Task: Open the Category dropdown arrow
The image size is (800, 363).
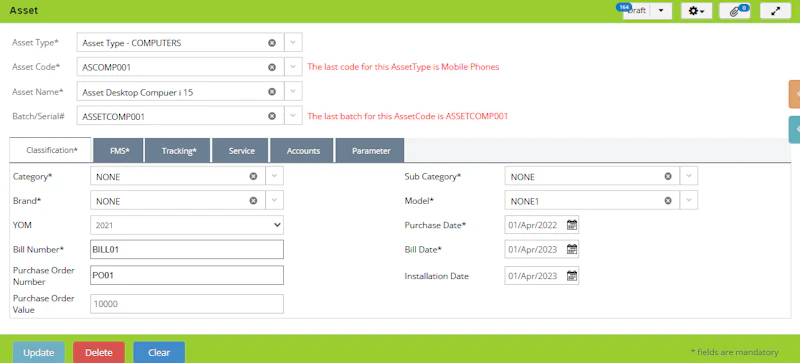Action: click(x=274, y=176)
